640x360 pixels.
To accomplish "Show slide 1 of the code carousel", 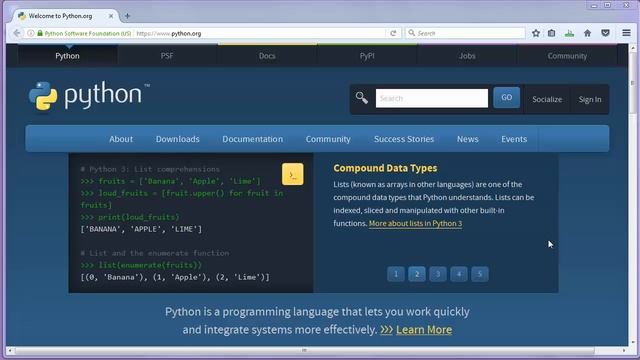I will [x=396, y=274].
